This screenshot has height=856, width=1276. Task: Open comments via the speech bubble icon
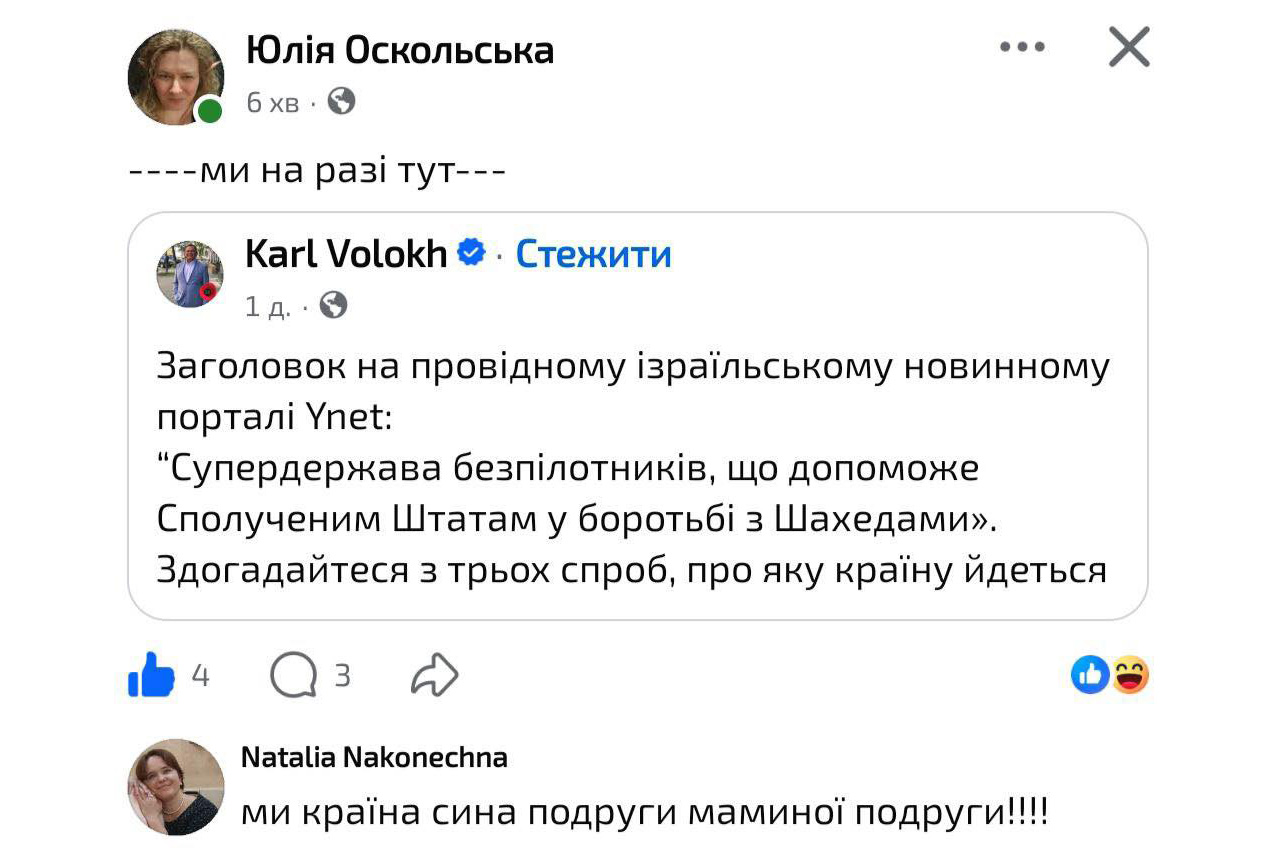[292, 677]
